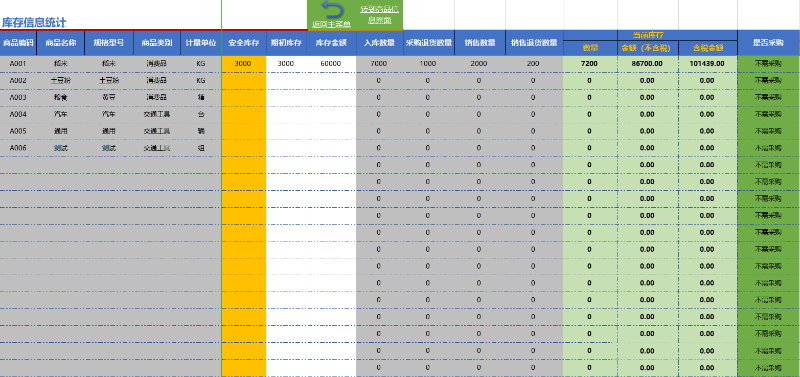Select the 期初库存 header cell
Viewport: 800px width, 377px height.
coord(286,43)
